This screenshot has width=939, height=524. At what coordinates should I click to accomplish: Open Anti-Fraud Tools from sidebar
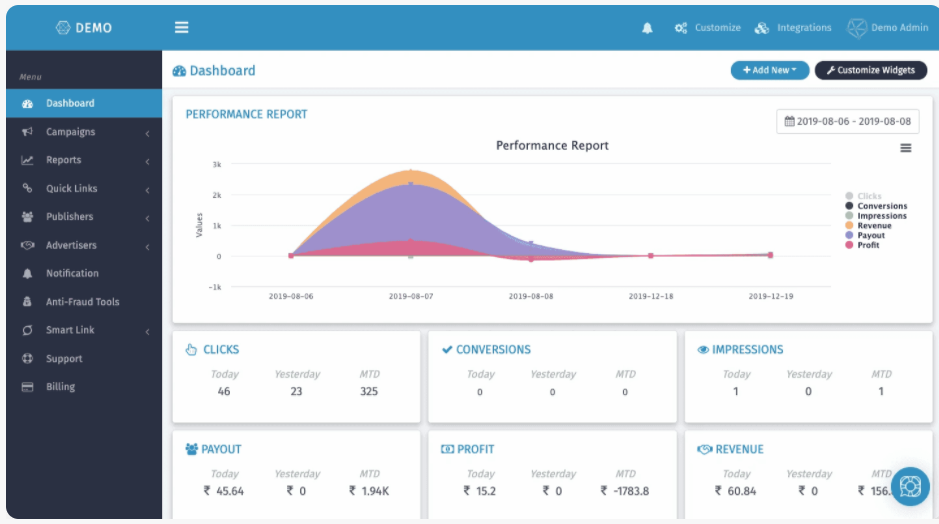point(82,302)
